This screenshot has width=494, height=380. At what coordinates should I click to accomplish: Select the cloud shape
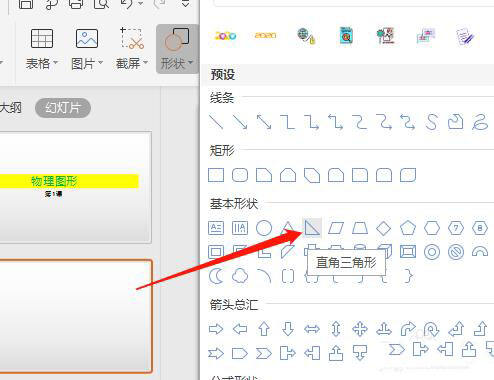[x=240, y=276]
